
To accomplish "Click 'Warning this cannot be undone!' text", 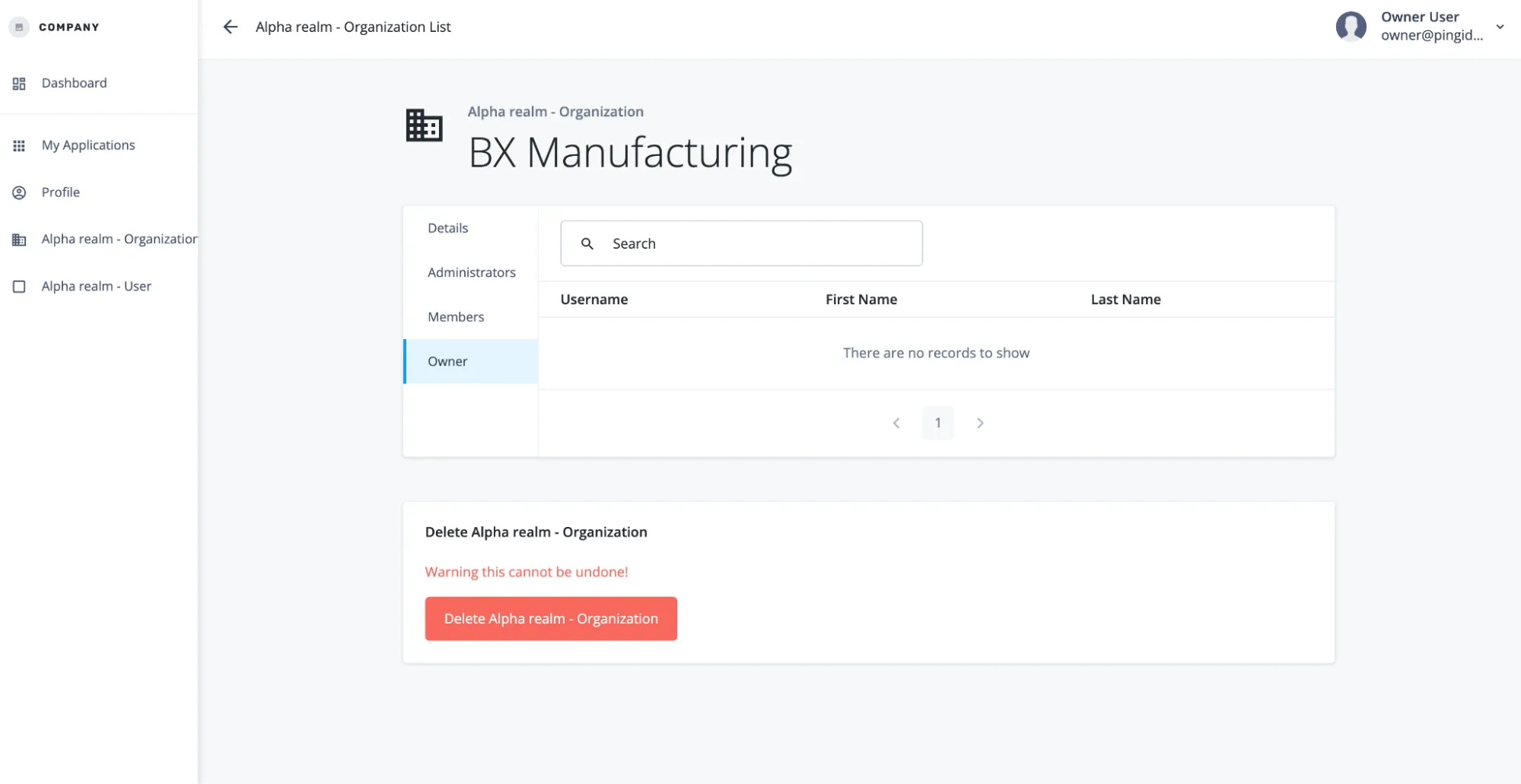I will pos(527,572).
